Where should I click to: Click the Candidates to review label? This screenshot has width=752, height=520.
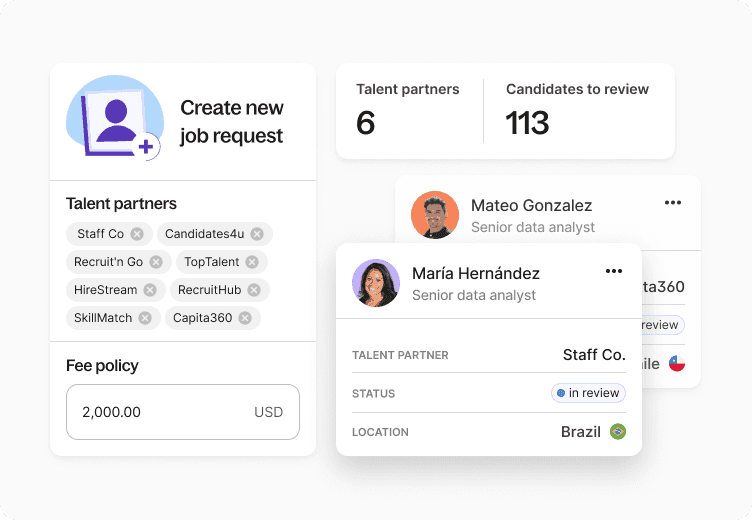(x=577, y=89)
